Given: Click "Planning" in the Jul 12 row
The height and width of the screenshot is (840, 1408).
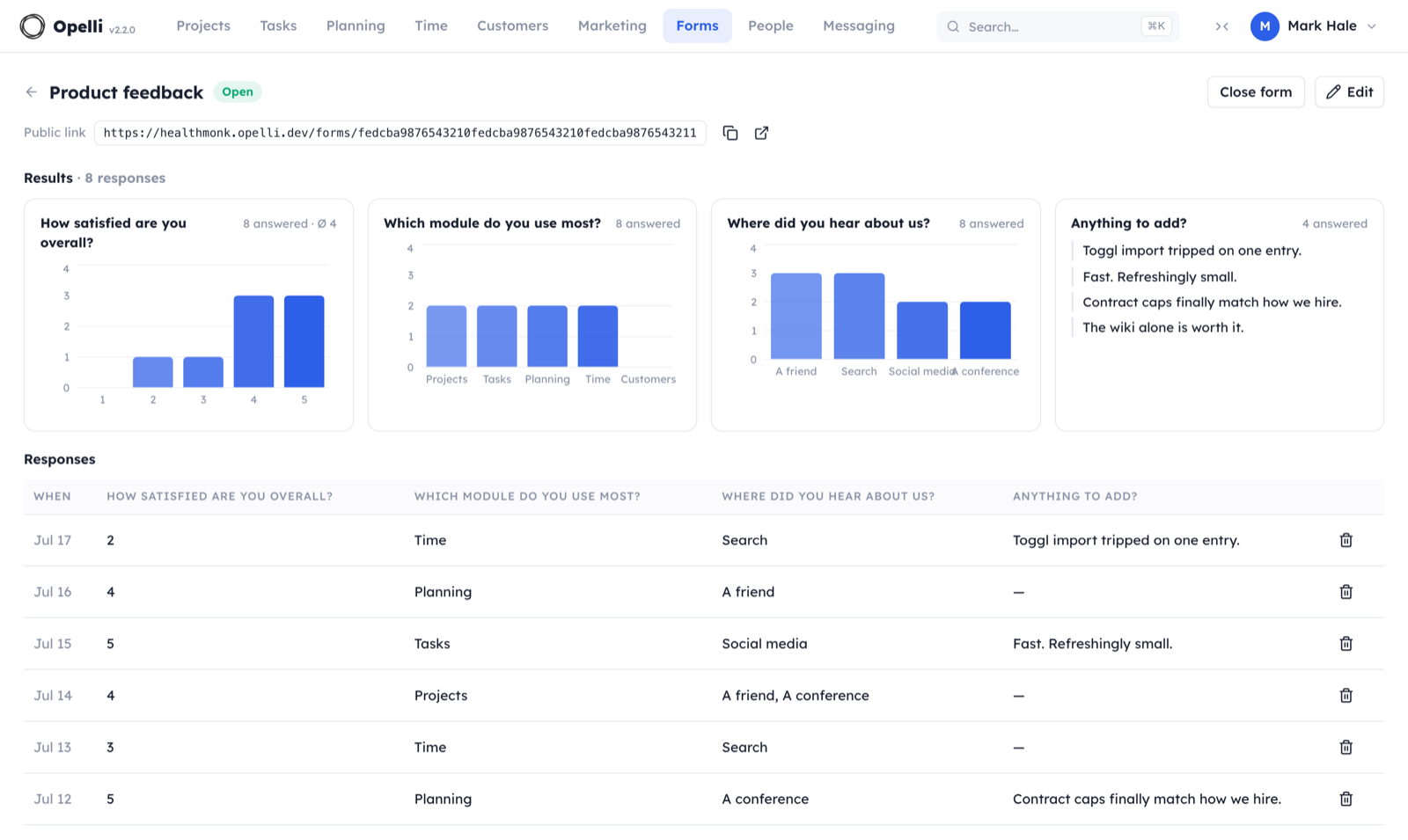Looking at the screenshot, I should [x=443, y=800].
